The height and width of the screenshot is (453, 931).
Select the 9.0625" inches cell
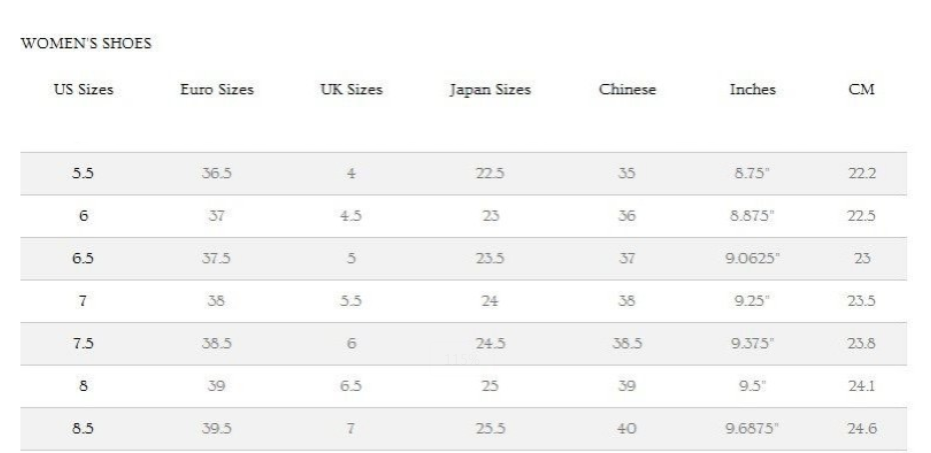pos(752,259)
